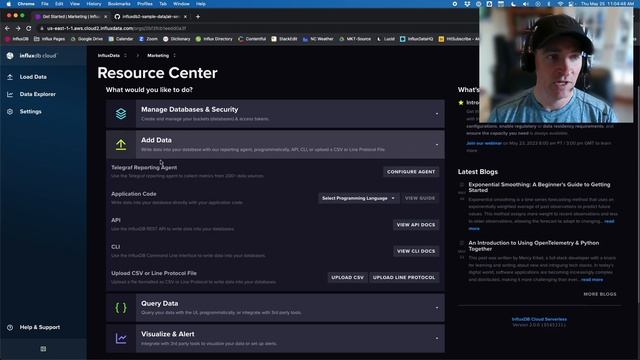Viewport: 640px width, 360px height.
Task: Click the Visualize & Alert chart icon
Action: coord(121,338)
